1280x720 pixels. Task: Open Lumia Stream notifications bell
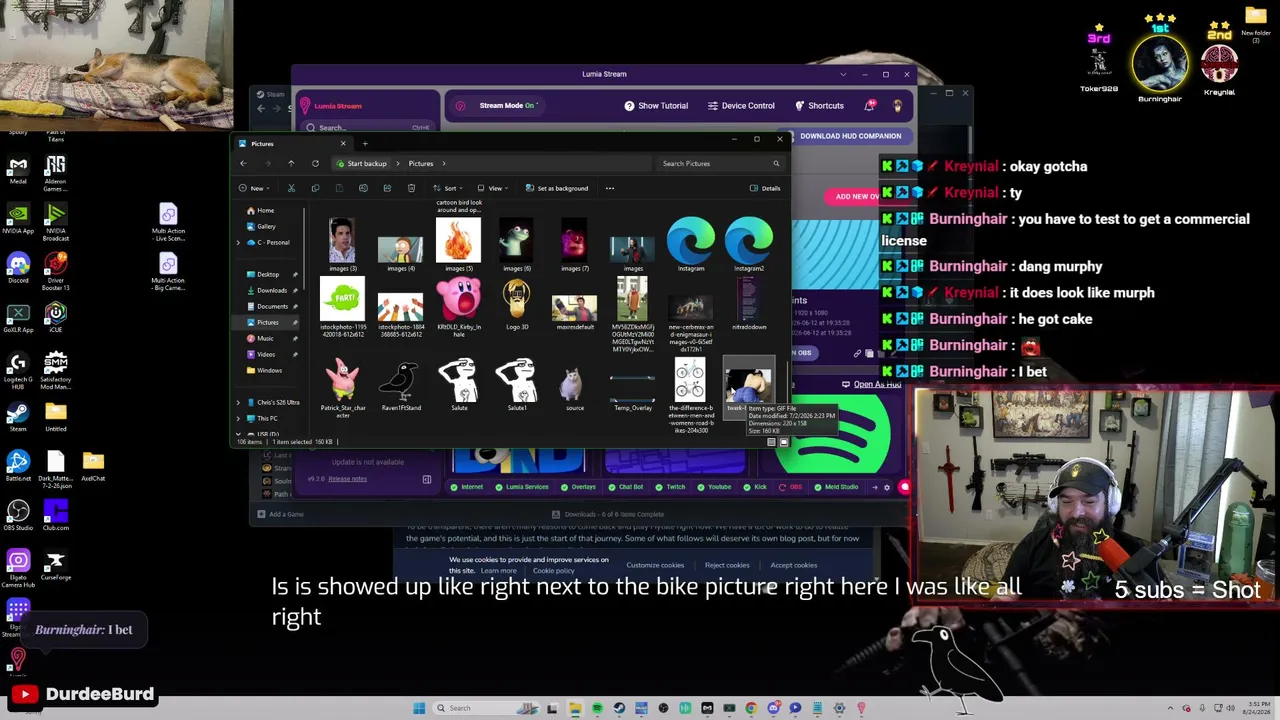(870, 105)
